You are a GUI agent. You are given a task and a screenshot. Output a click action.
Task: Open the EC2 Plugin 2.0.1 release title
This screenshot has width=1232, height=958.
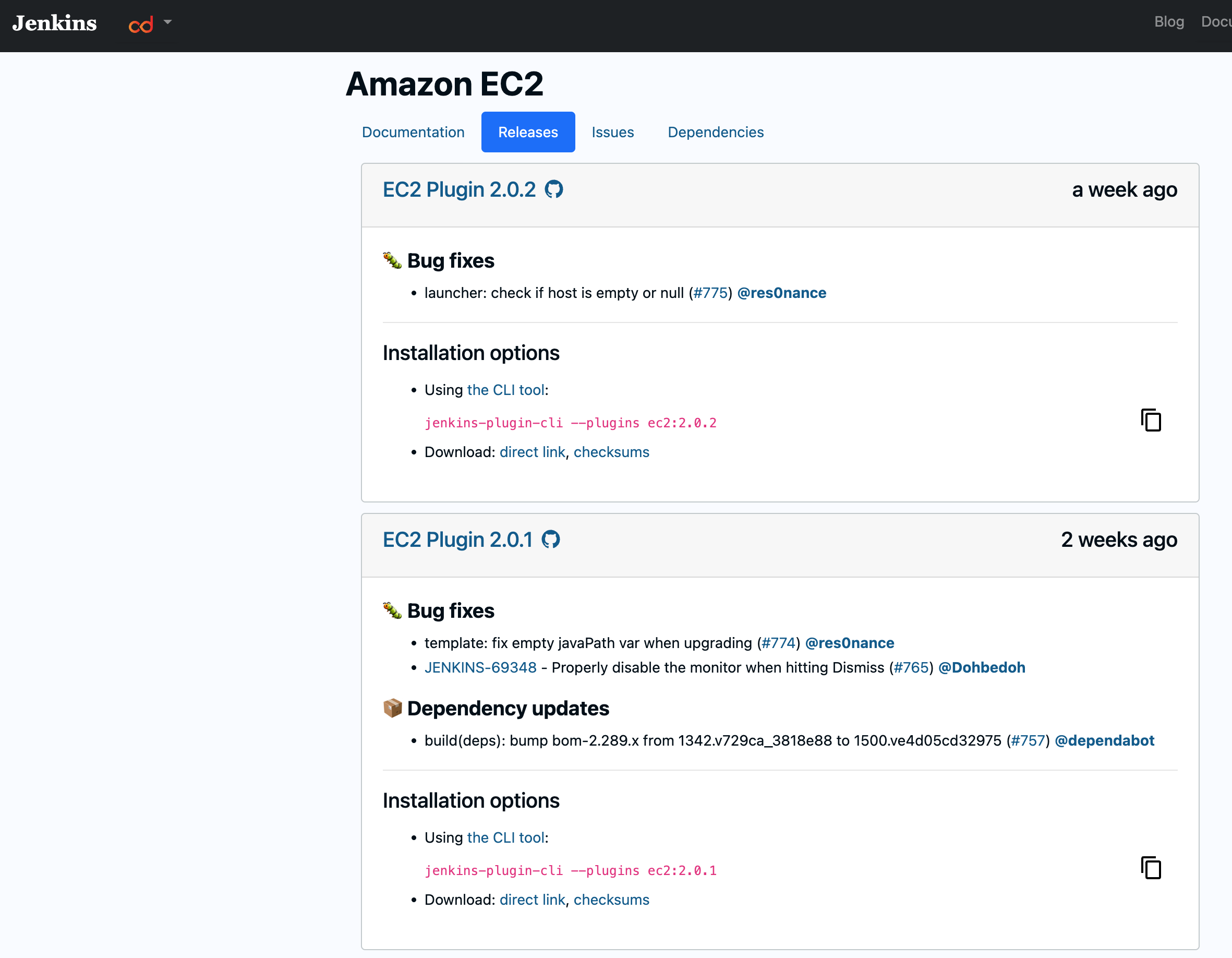point(457,540)
